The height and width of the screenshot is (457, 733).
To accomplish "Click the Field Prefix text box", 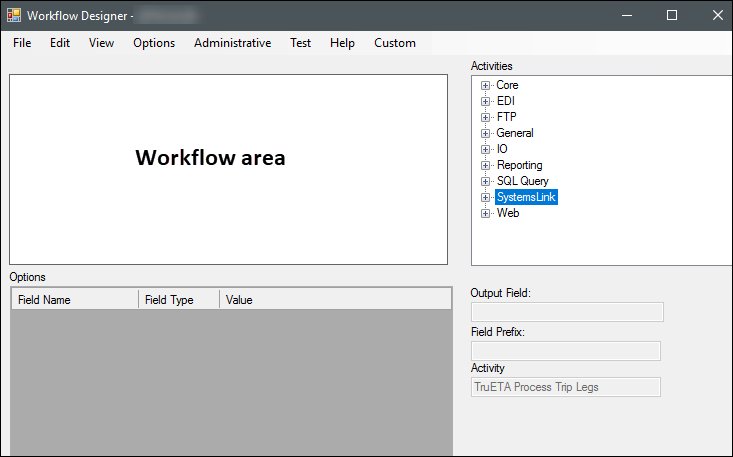I will point(565,350).
